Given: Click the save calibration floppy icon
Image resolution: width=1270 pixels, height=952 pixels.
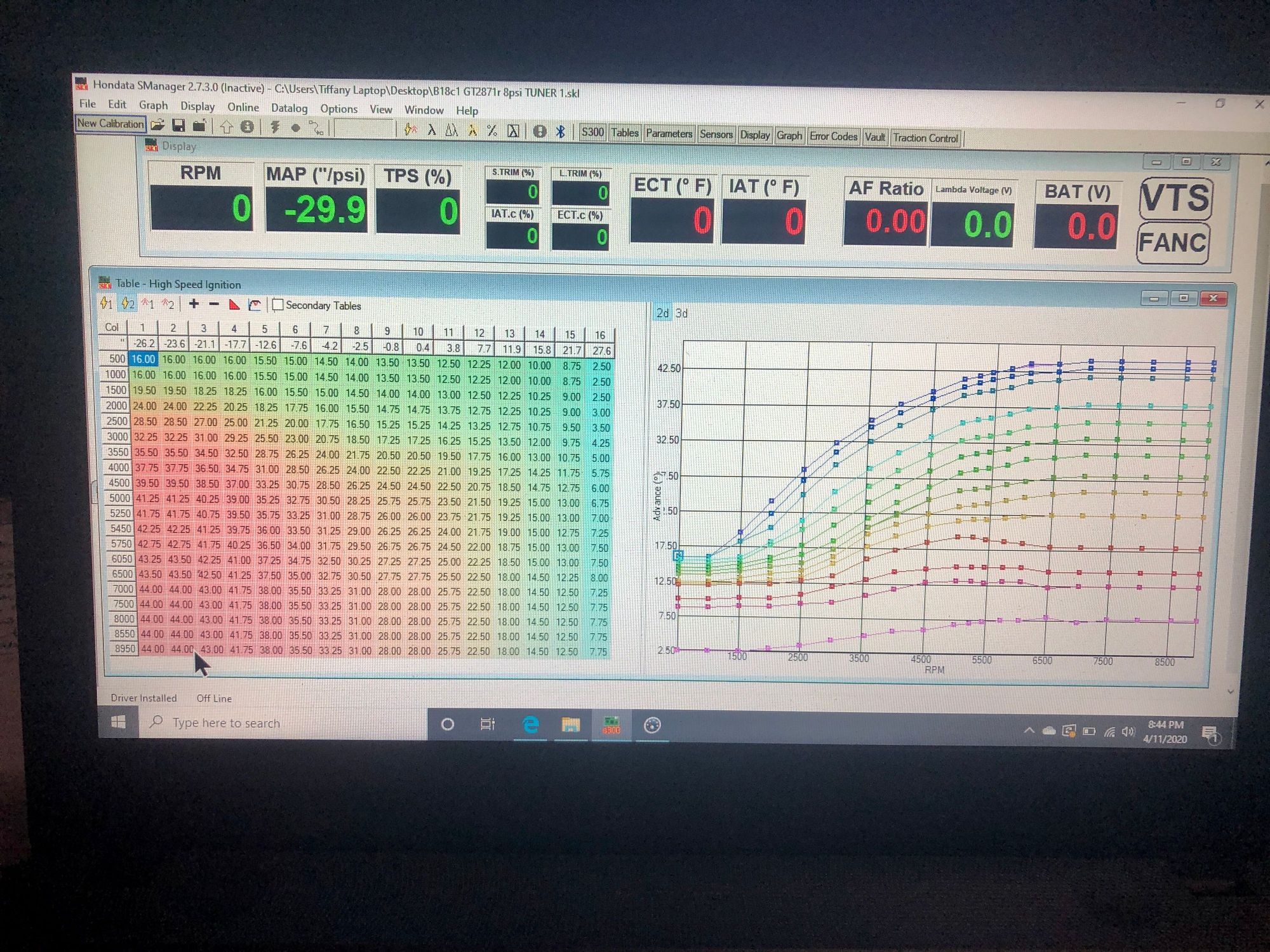Looking at the screenshot, I should [178, 126].
